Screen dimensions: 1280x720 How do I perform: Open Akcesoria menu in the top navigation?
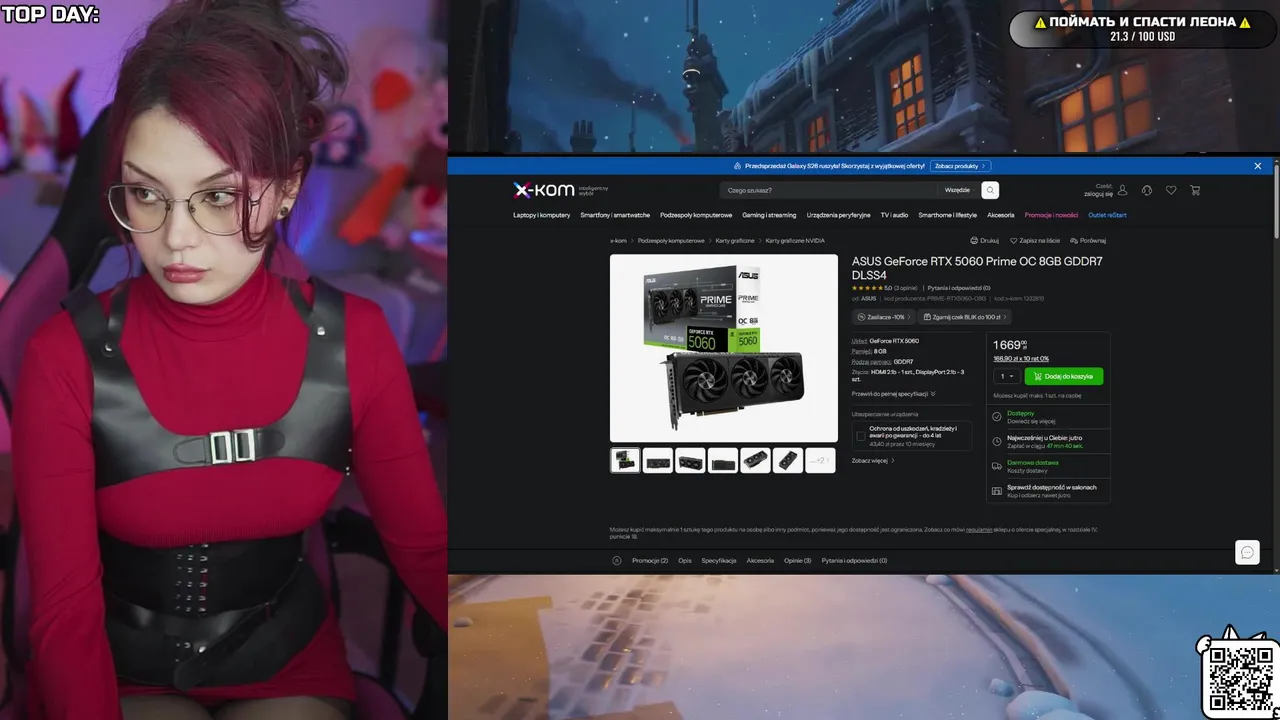click(1000, 215)
